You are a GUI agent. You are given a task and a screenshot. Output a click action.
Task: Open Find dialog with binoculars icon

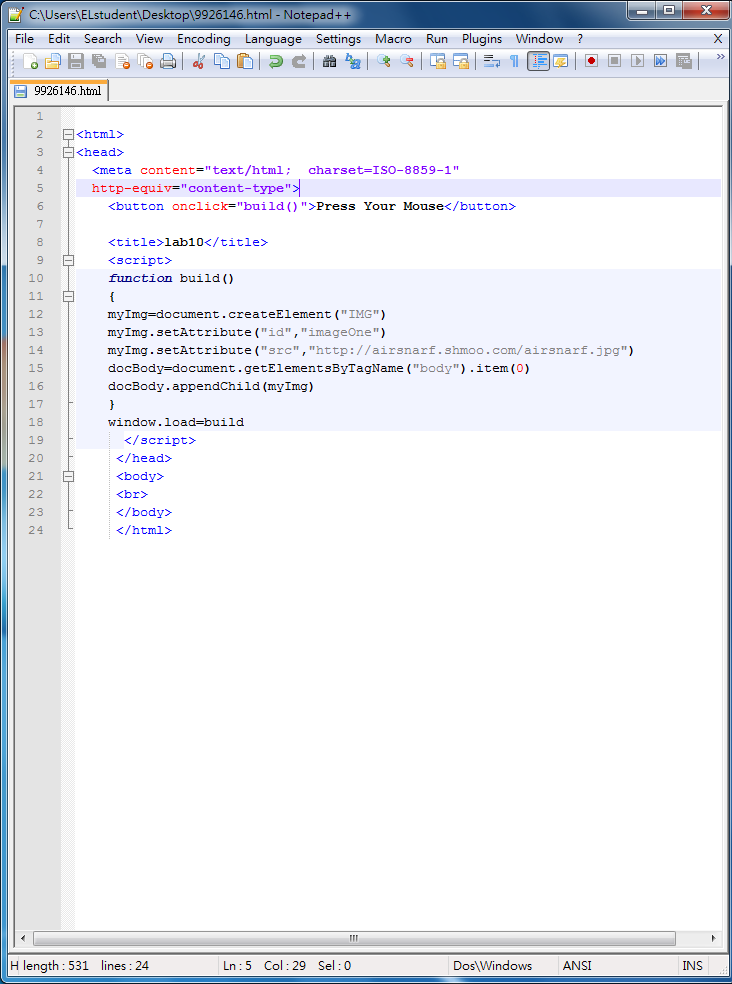point(329,61)
